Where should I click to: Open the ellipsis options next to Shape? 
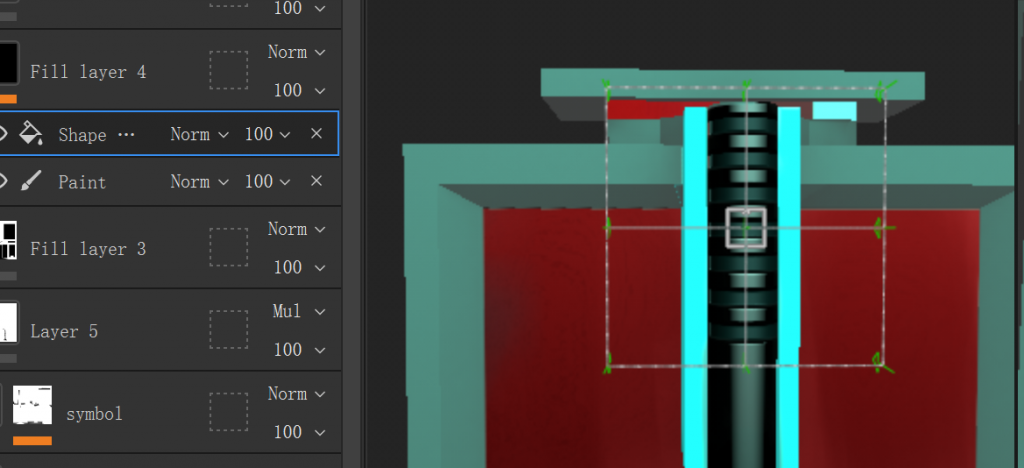point(126,134)
